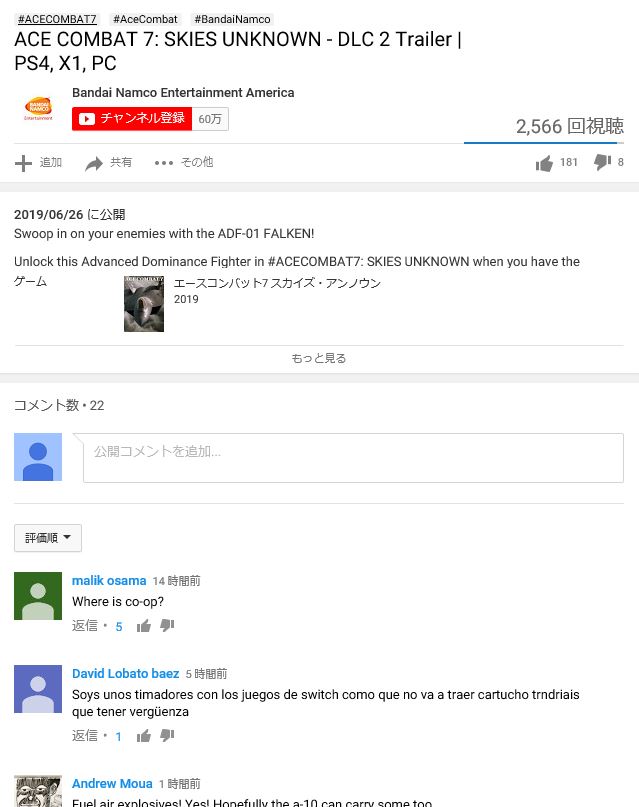Open the Bandai Namco Entertainment America channel name
Viewport: 639px width, 807px height.
coord(183,93)
